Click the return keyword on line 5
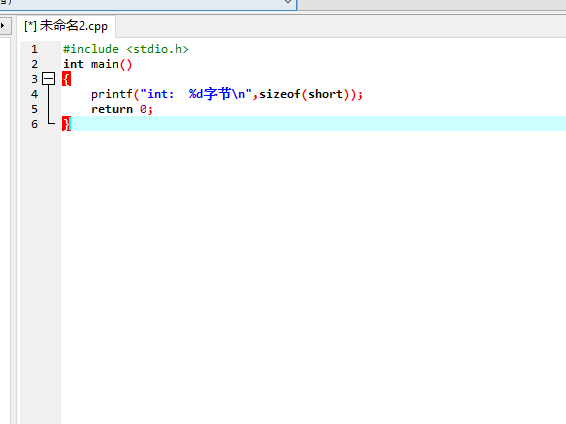 pyautogui.click(x=112, y=109)
